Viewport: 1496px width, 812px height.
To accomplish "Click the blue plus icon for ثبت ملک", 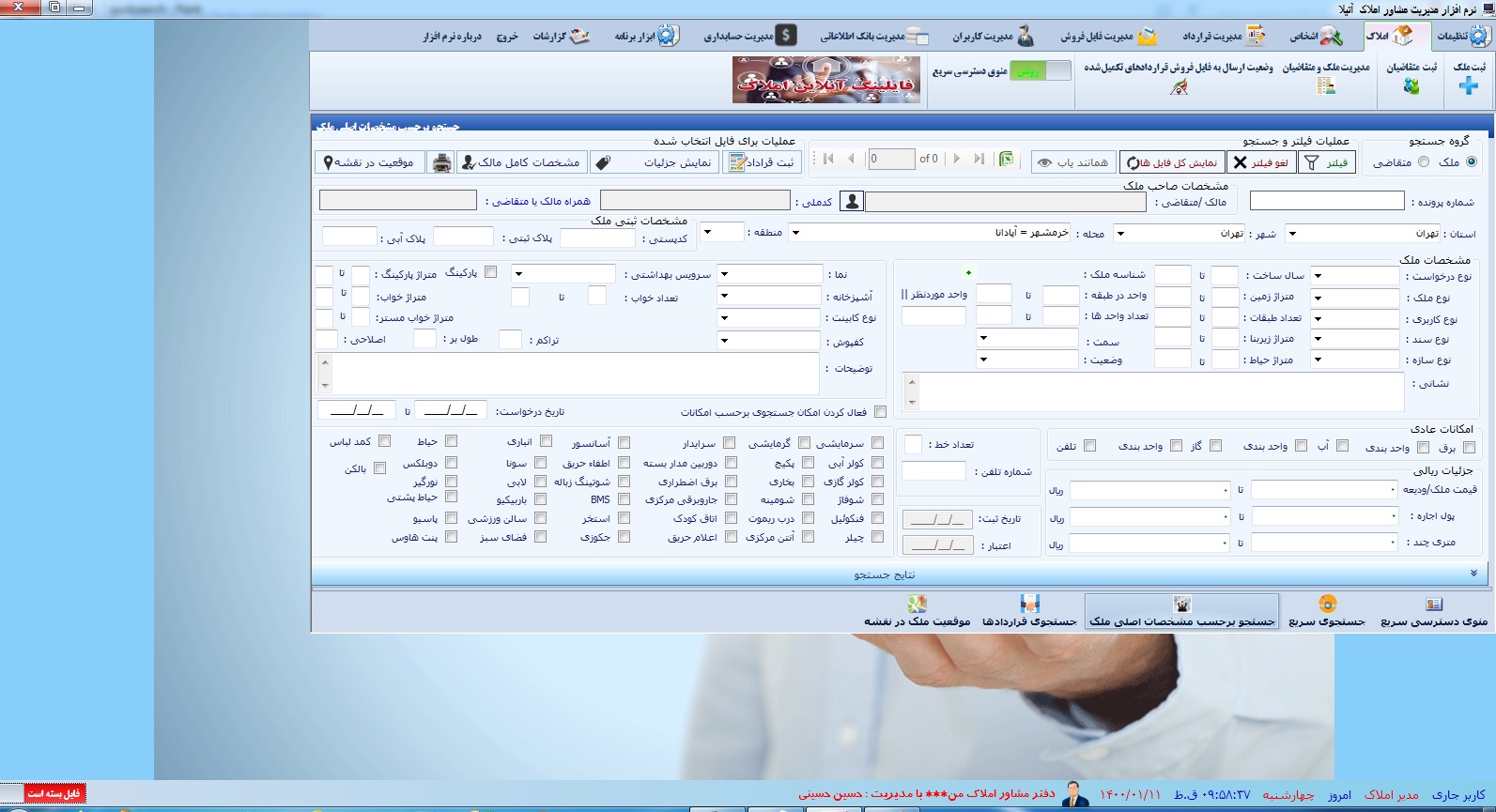I will [x=1469, y=86].
